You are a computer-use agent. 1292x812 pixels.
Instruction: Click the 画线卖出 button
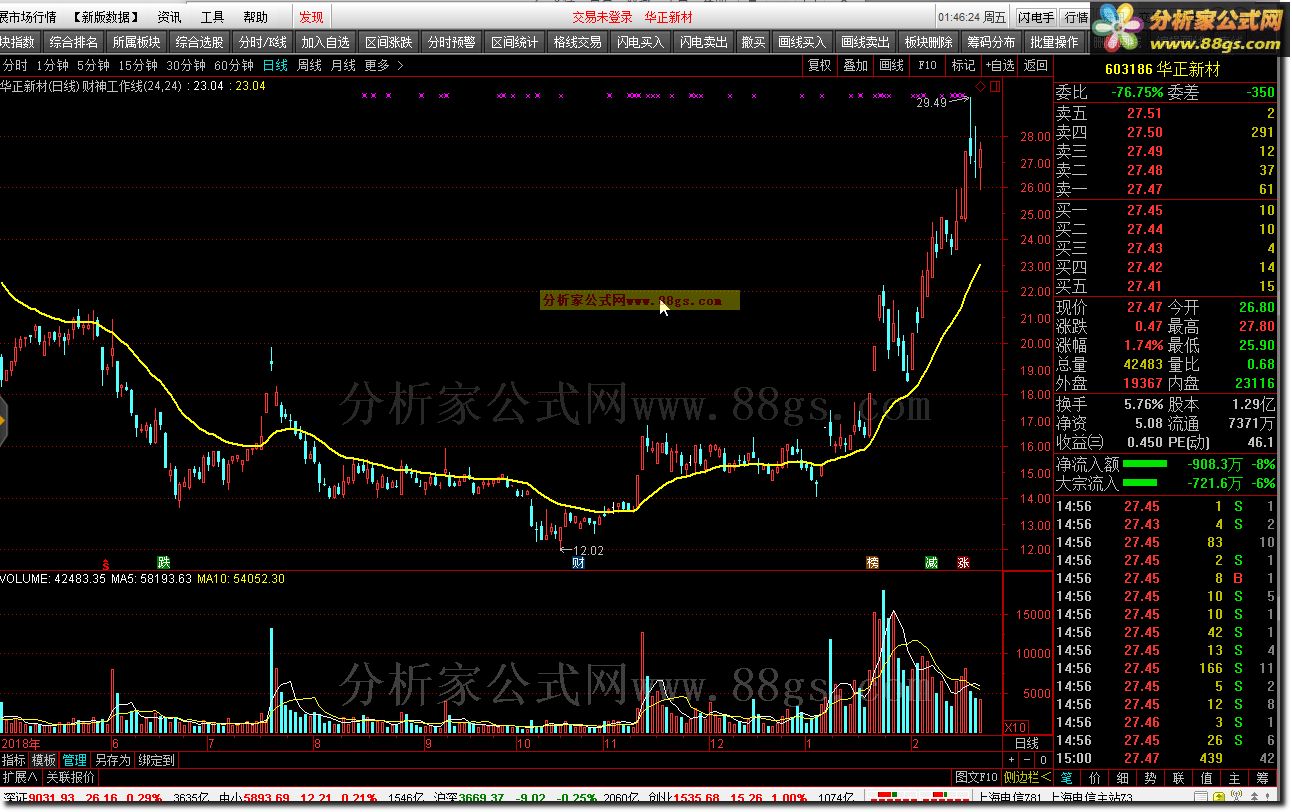866,42
